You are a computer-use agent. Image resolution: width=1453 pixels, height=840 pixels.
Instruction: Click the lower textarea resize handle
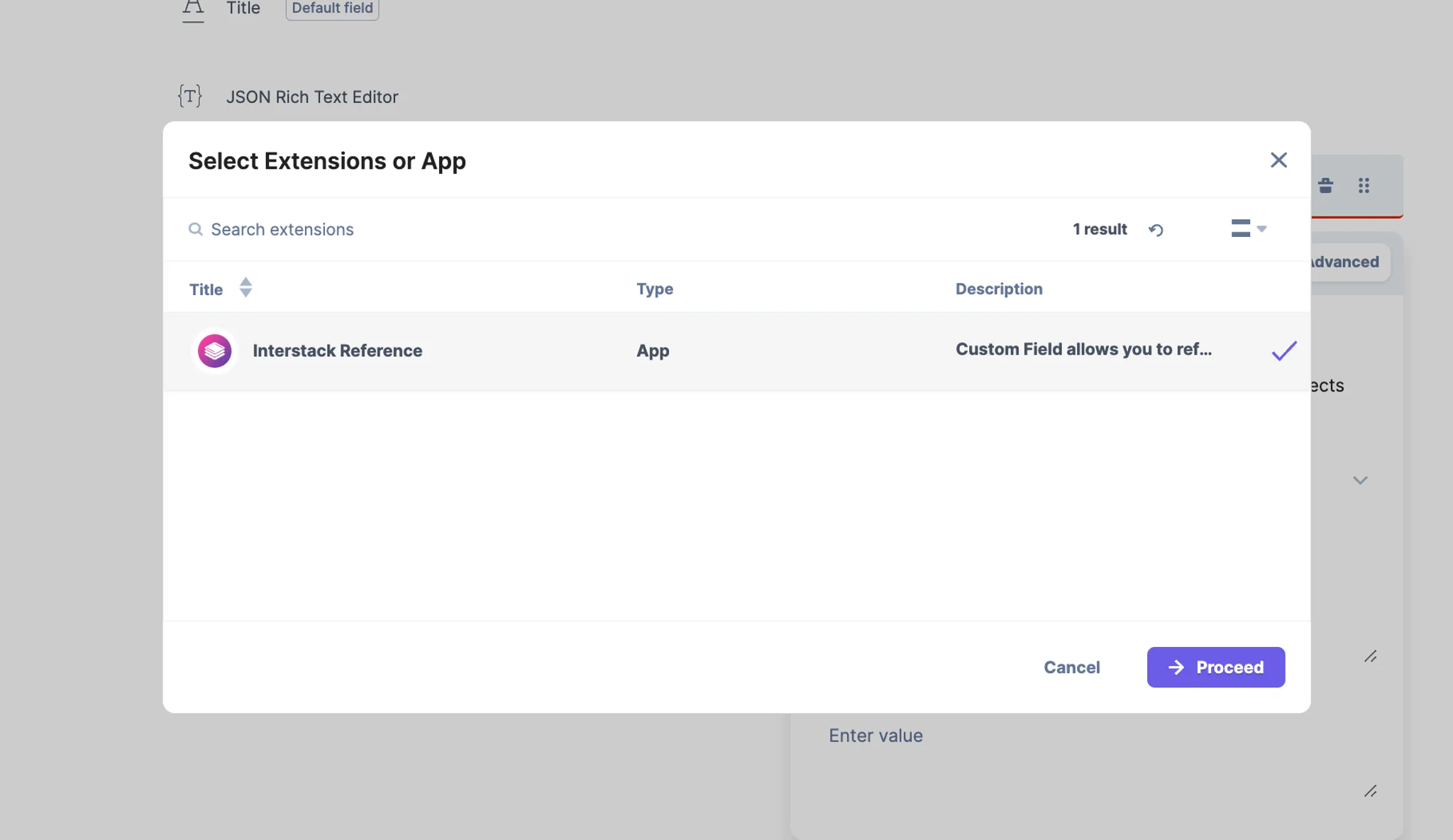[x=1370, y=791]
